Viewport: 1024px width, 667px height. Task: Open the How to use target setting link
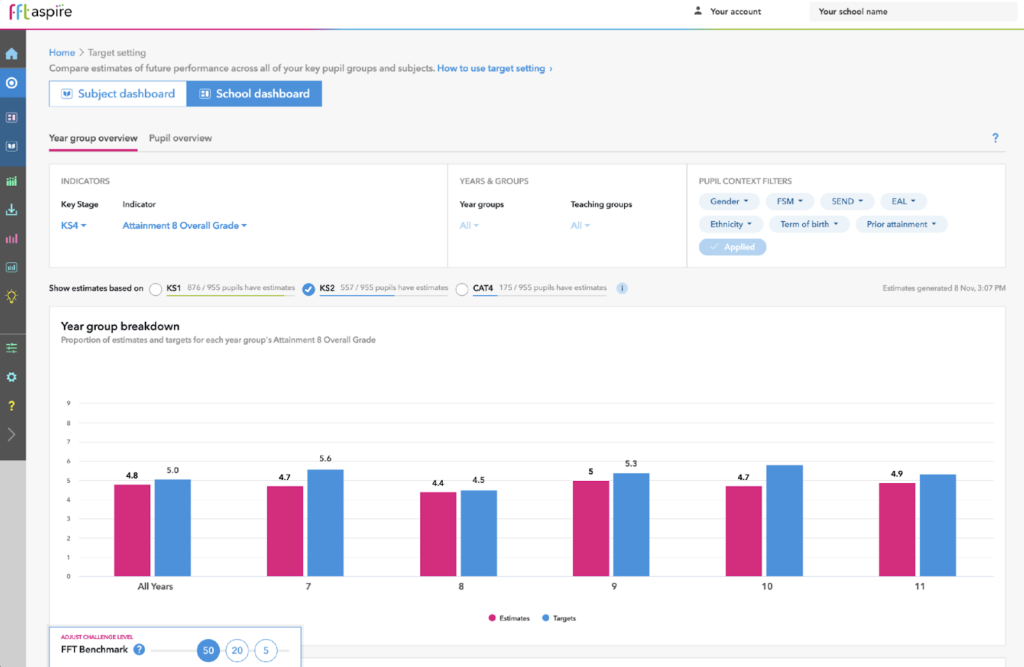click(494, 68)
